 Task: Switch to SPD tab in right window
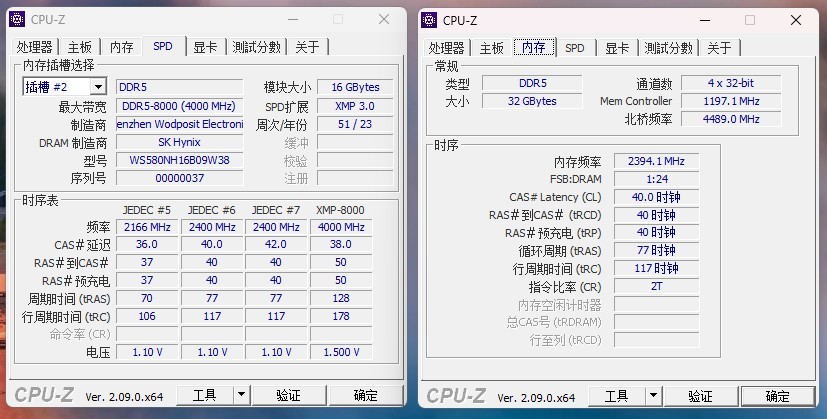575,48
